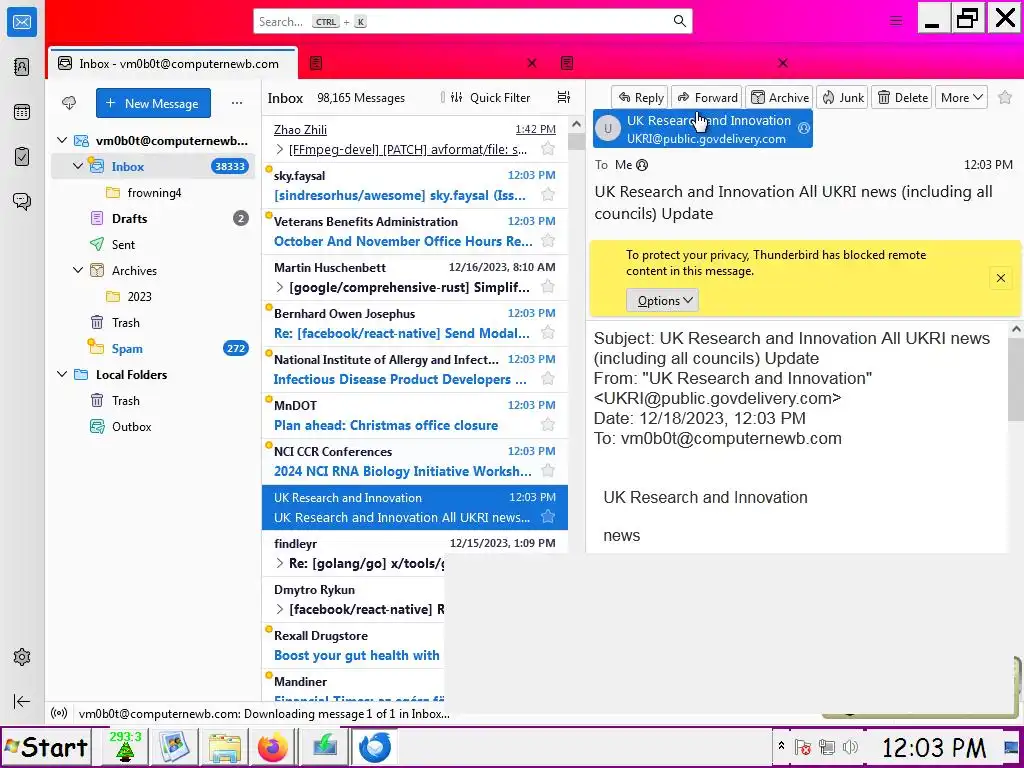Screen dimensions: 1024x768
Task: Open the Windows Start button
Action: point(46,747)
